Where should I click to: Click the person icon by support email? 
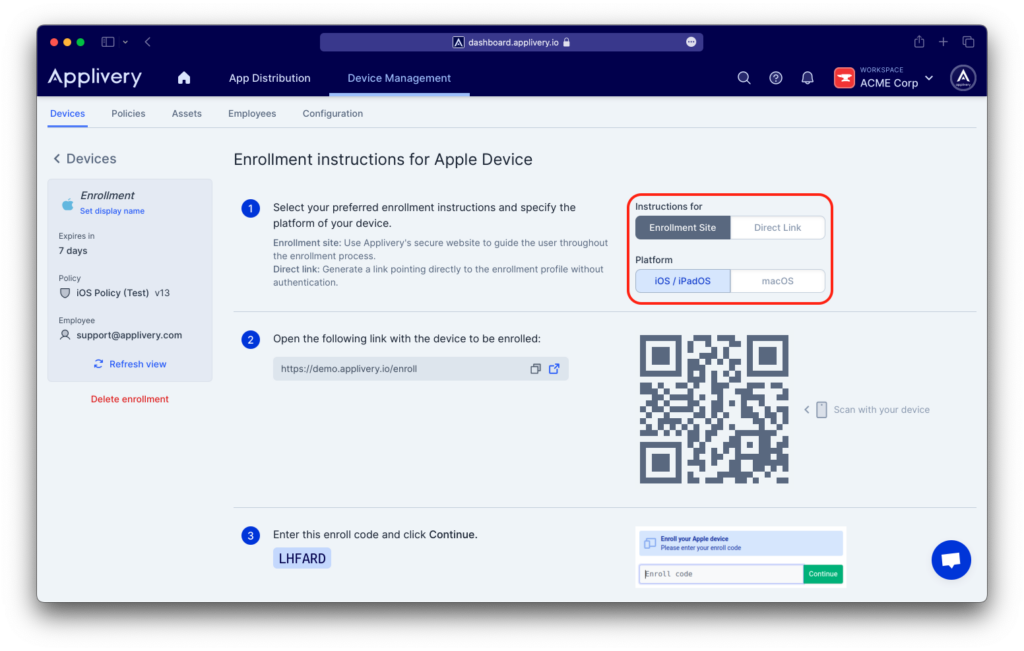(65, 335)
